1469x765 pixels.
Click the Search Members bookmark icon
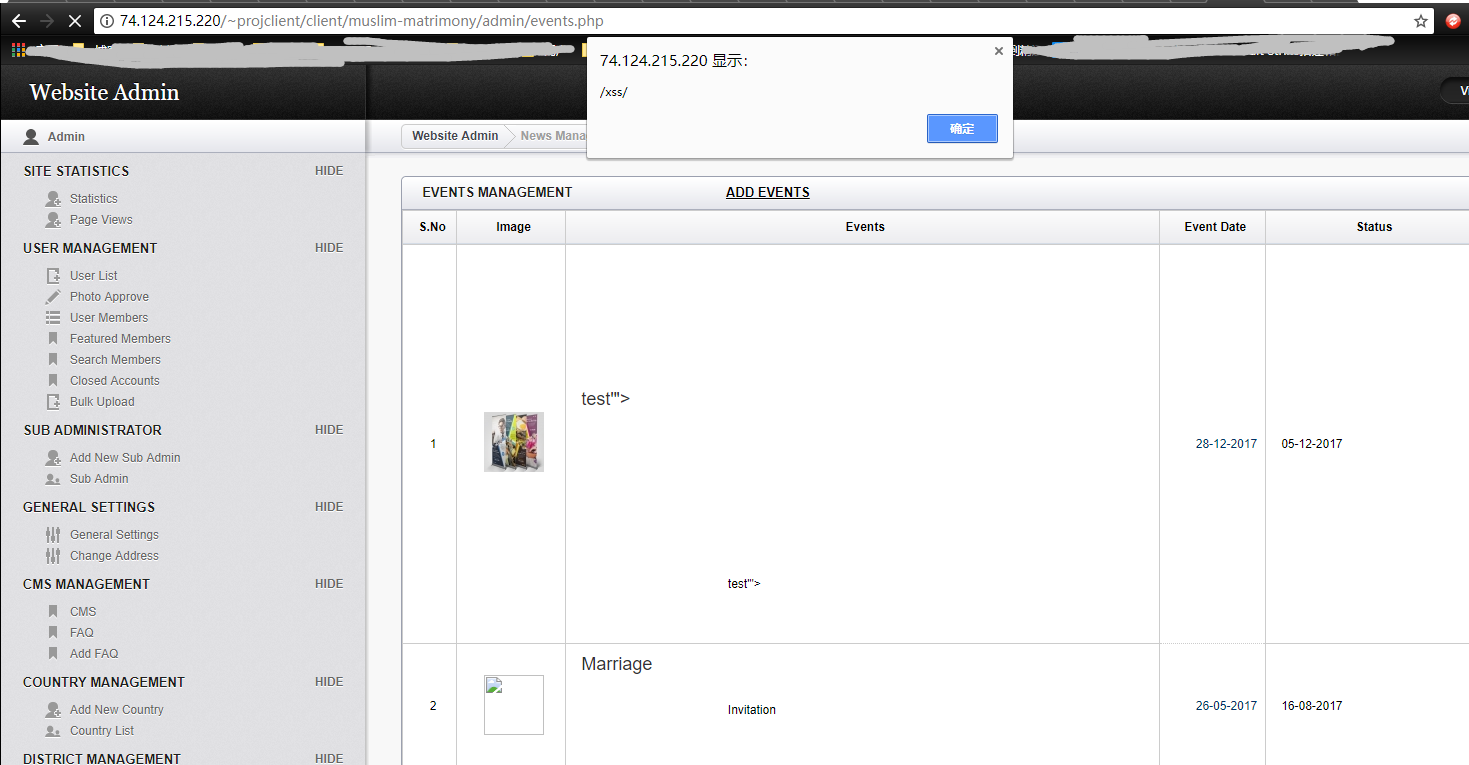point(53,360)
